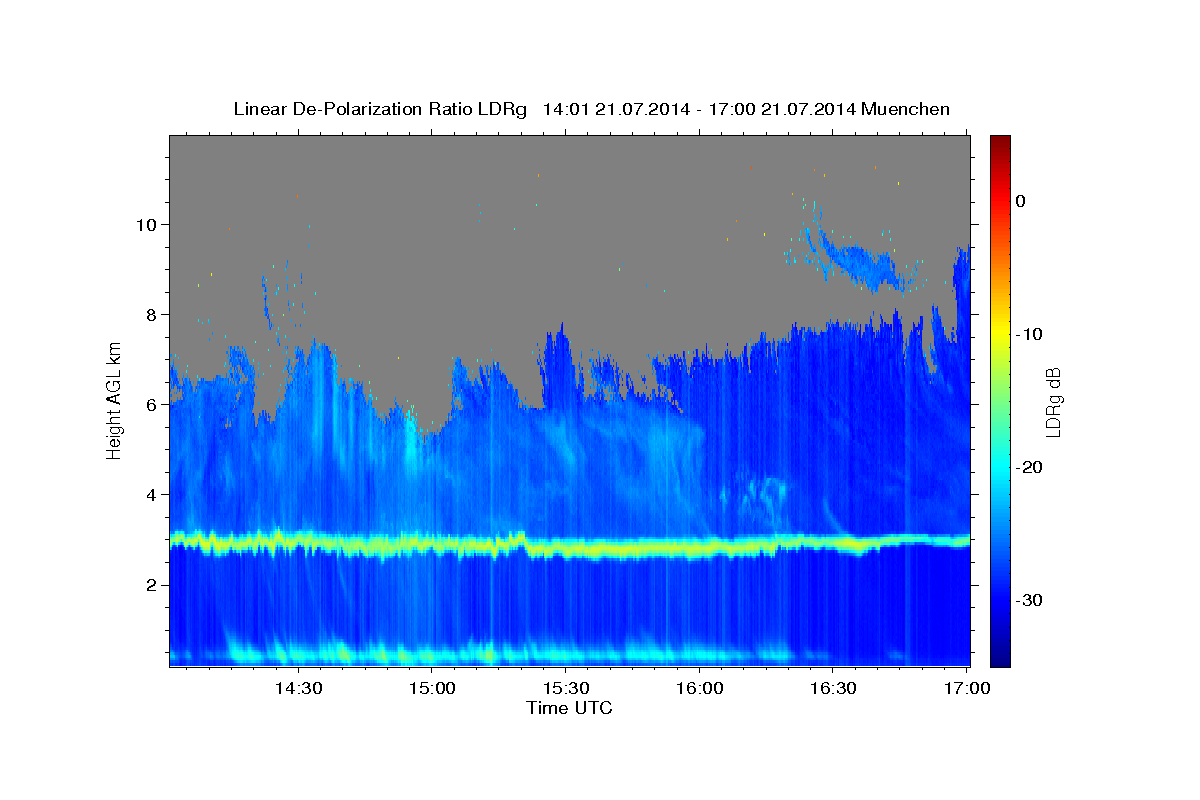This screenshot has width=1200, height=800.
Task: Click the 'LDRg dB' colorbar label
Action: click(x=1052, y=401)
